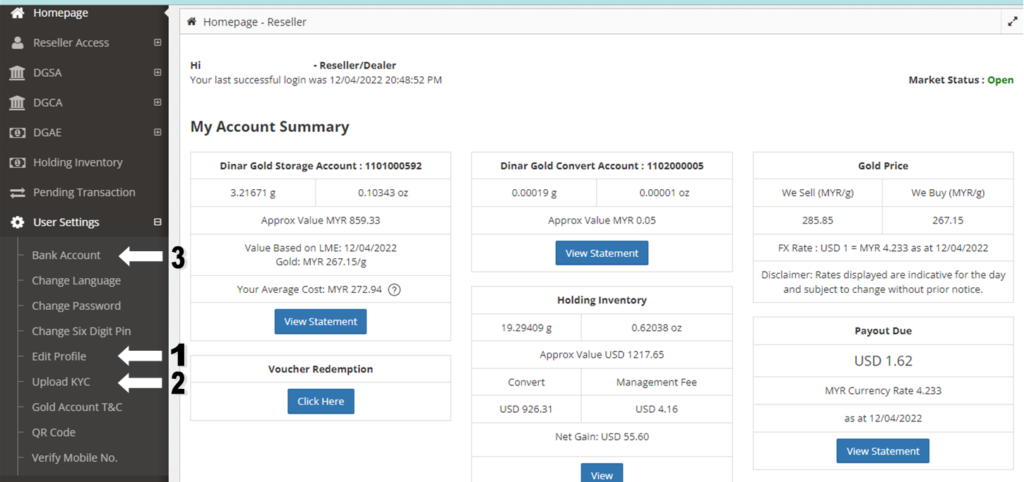The image size is (1024, 482).
Task: Open Change Six Digit Pin option
Action: (x=81, y=331)
